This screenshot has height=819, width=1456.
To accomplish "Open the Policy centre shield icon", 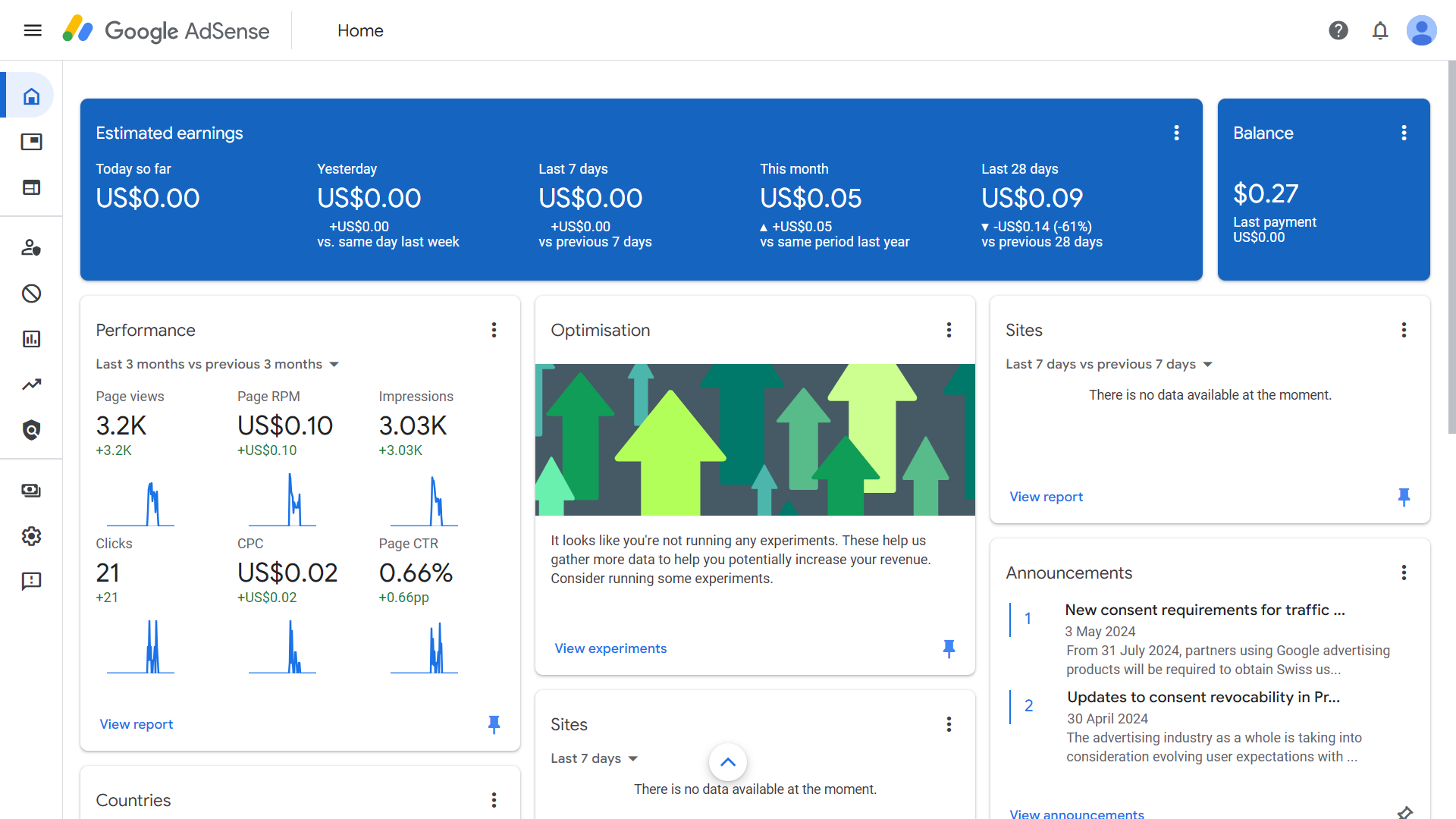I will 31,430.
